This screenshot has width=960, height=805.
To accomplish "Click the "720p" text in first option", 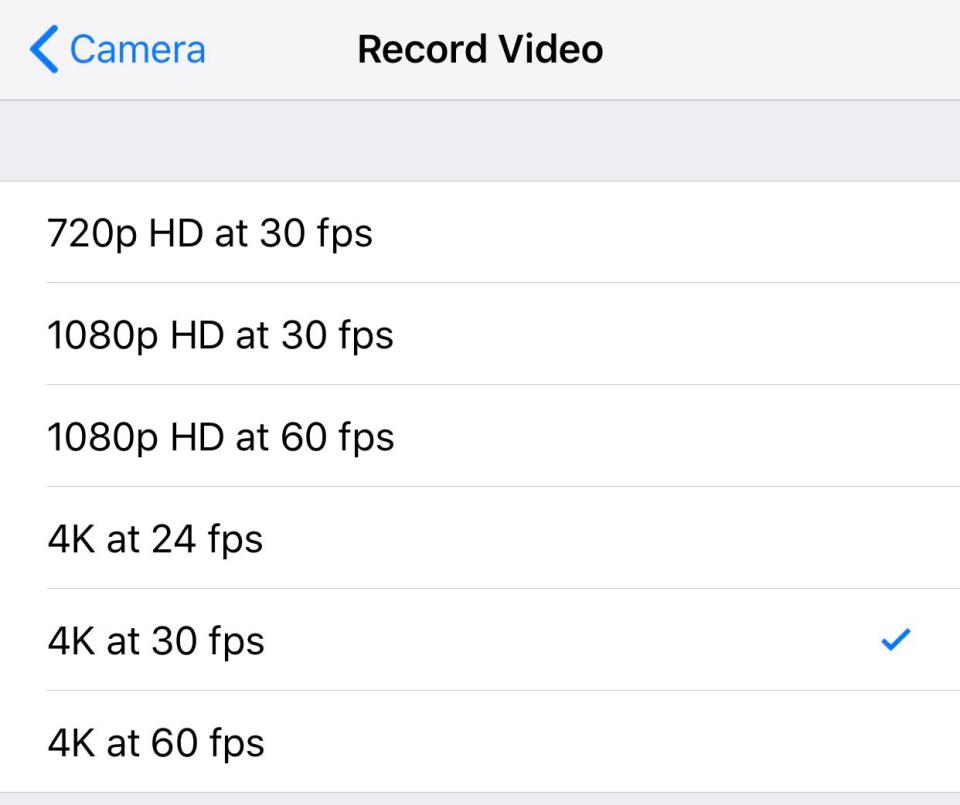I will pos(86,234).
